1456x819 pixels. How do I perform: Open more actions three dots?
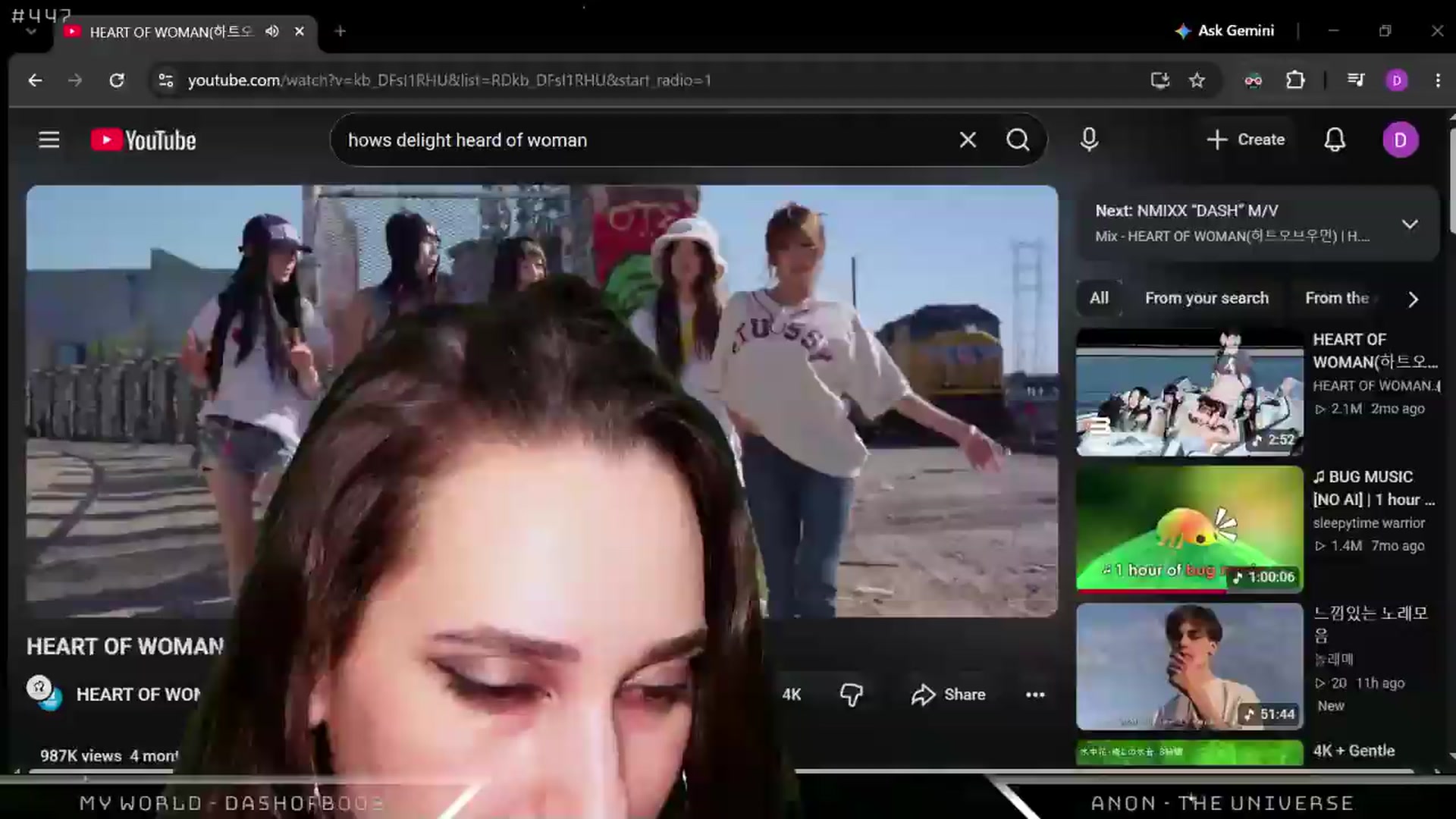pos(1035,695)
